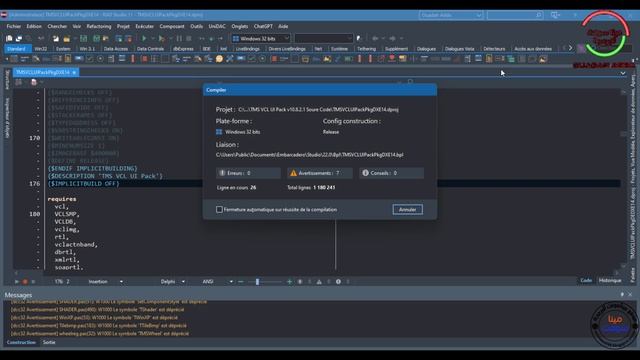Open the Projet menu

pyautogui.click(x=123, y=26)
